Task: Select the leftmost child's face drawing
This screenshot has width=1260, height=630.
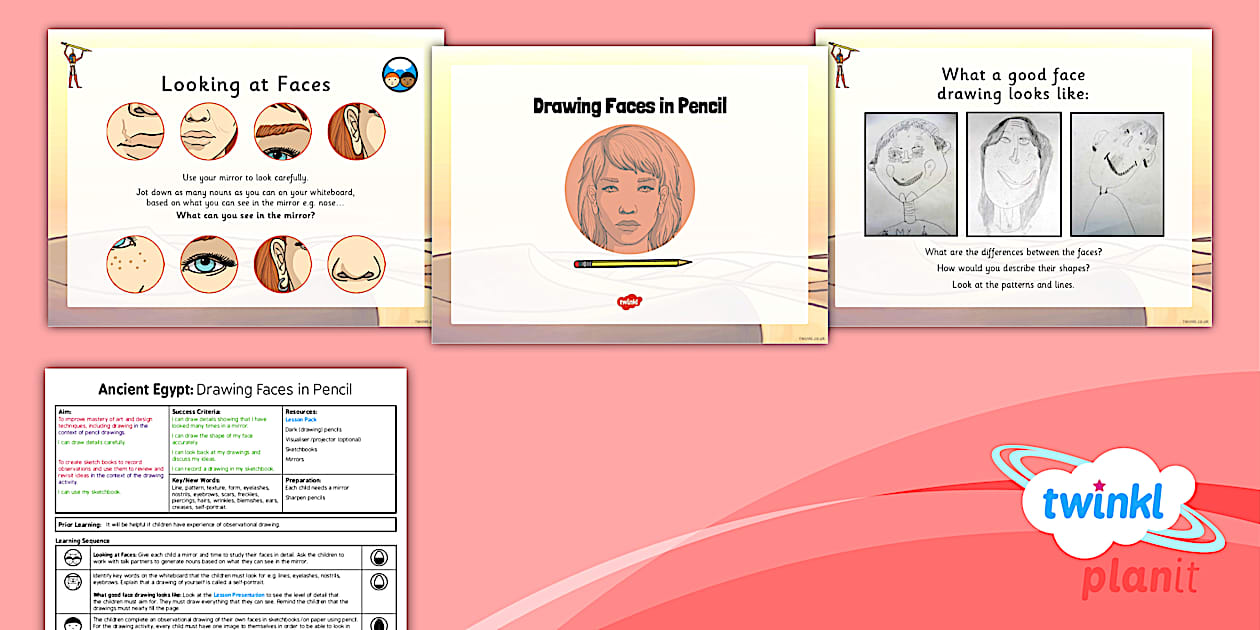Action: pos(911,174)
